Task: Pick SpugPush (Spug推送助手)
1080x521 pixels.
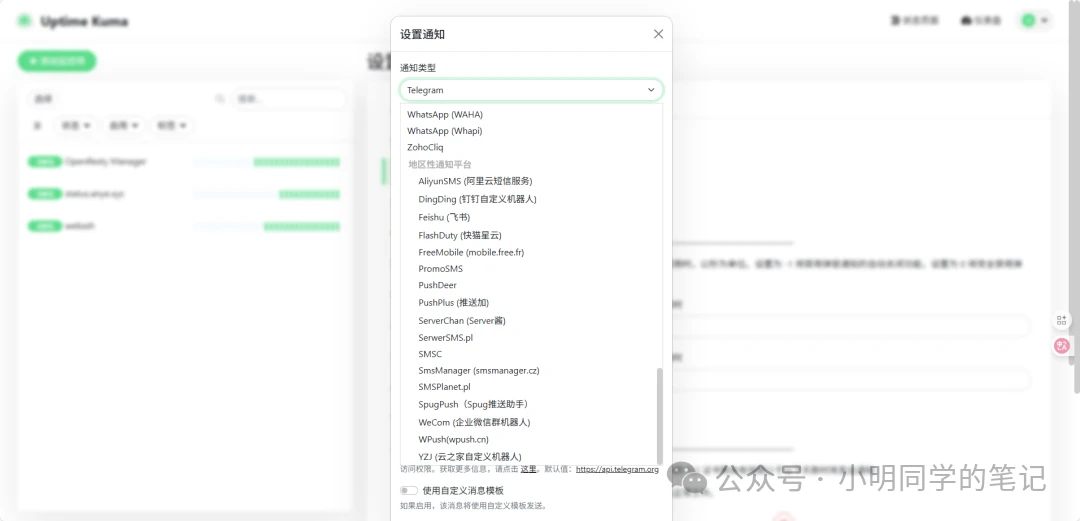Action: pos(475,405)
